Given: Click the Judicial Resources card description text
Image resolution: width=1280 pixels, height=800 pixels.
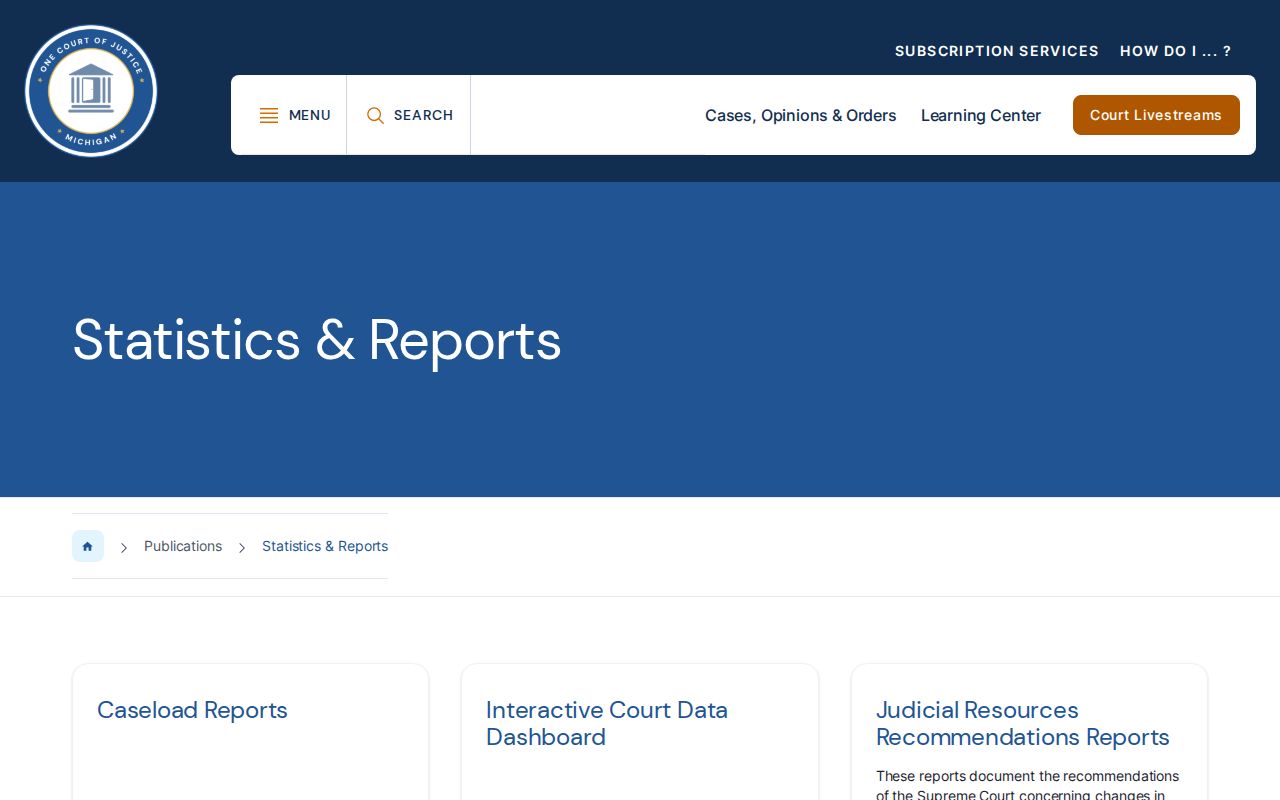Looking at the screenshot, I should tap(1027, 785).
